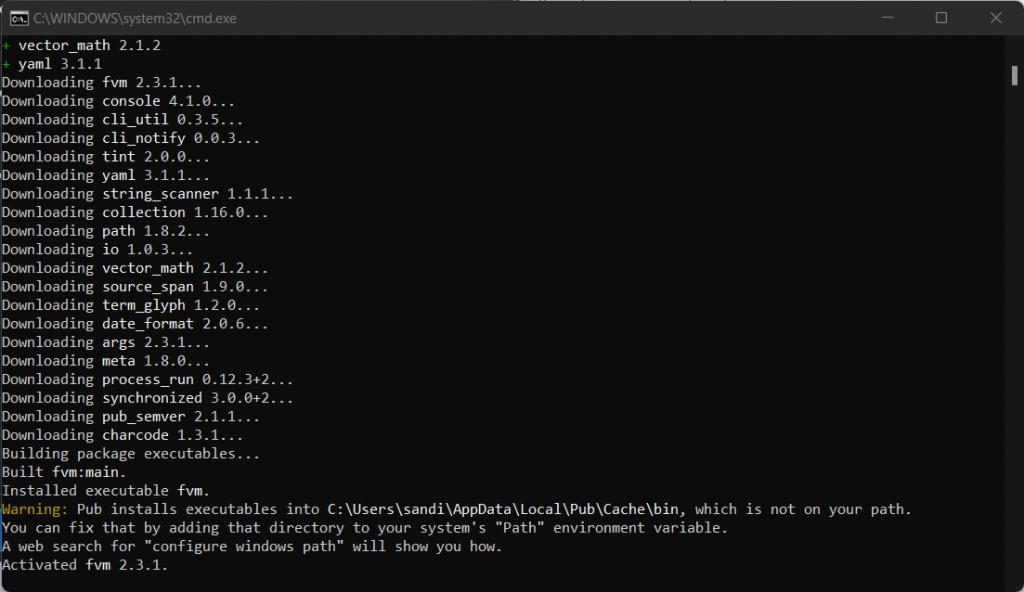Click the "Downloading process_run 0.12.3+2..." line
This screenshot has height=592, width=1024.
pos(148,379)
